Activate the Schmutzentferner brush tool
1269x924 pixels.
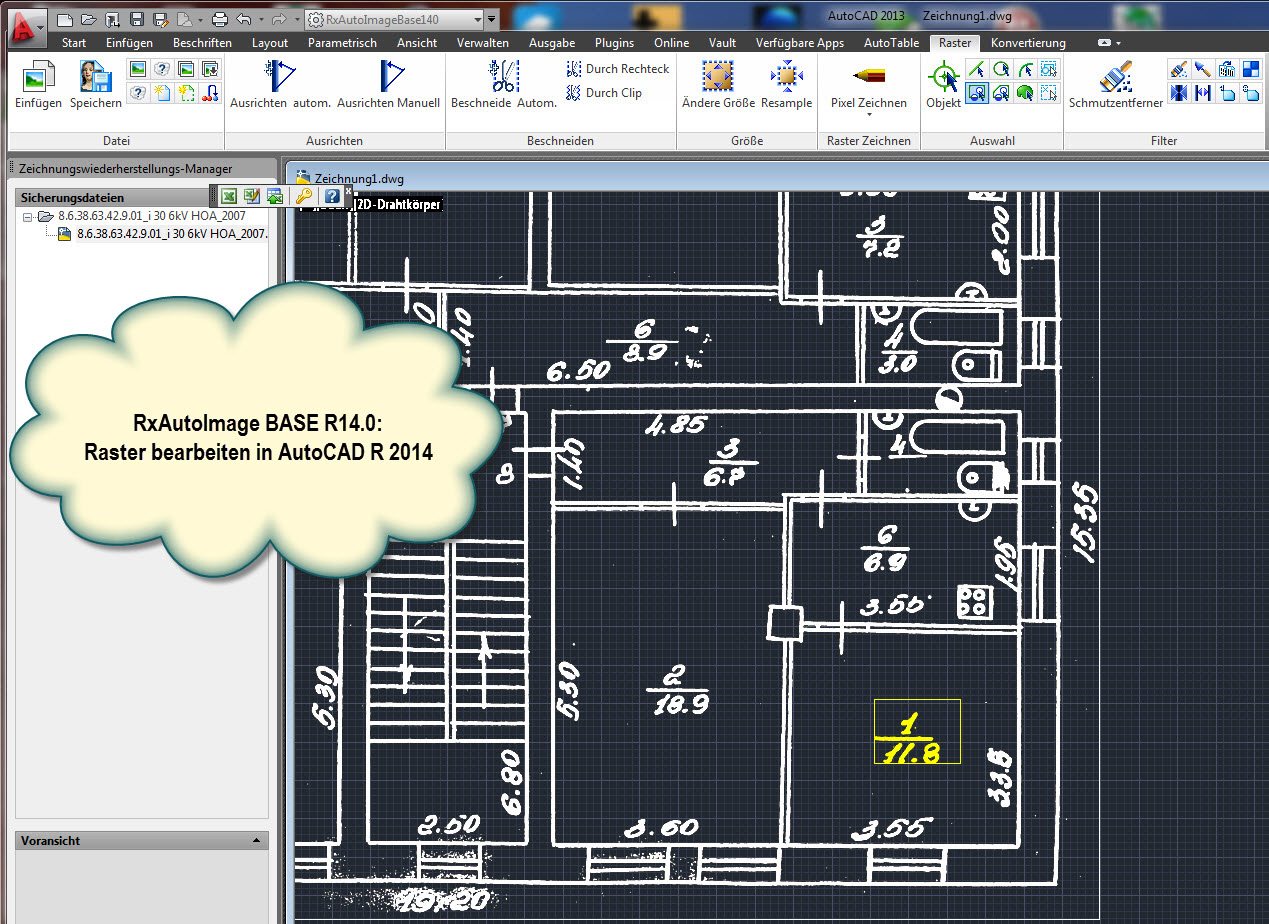(x=1115, y=78)
